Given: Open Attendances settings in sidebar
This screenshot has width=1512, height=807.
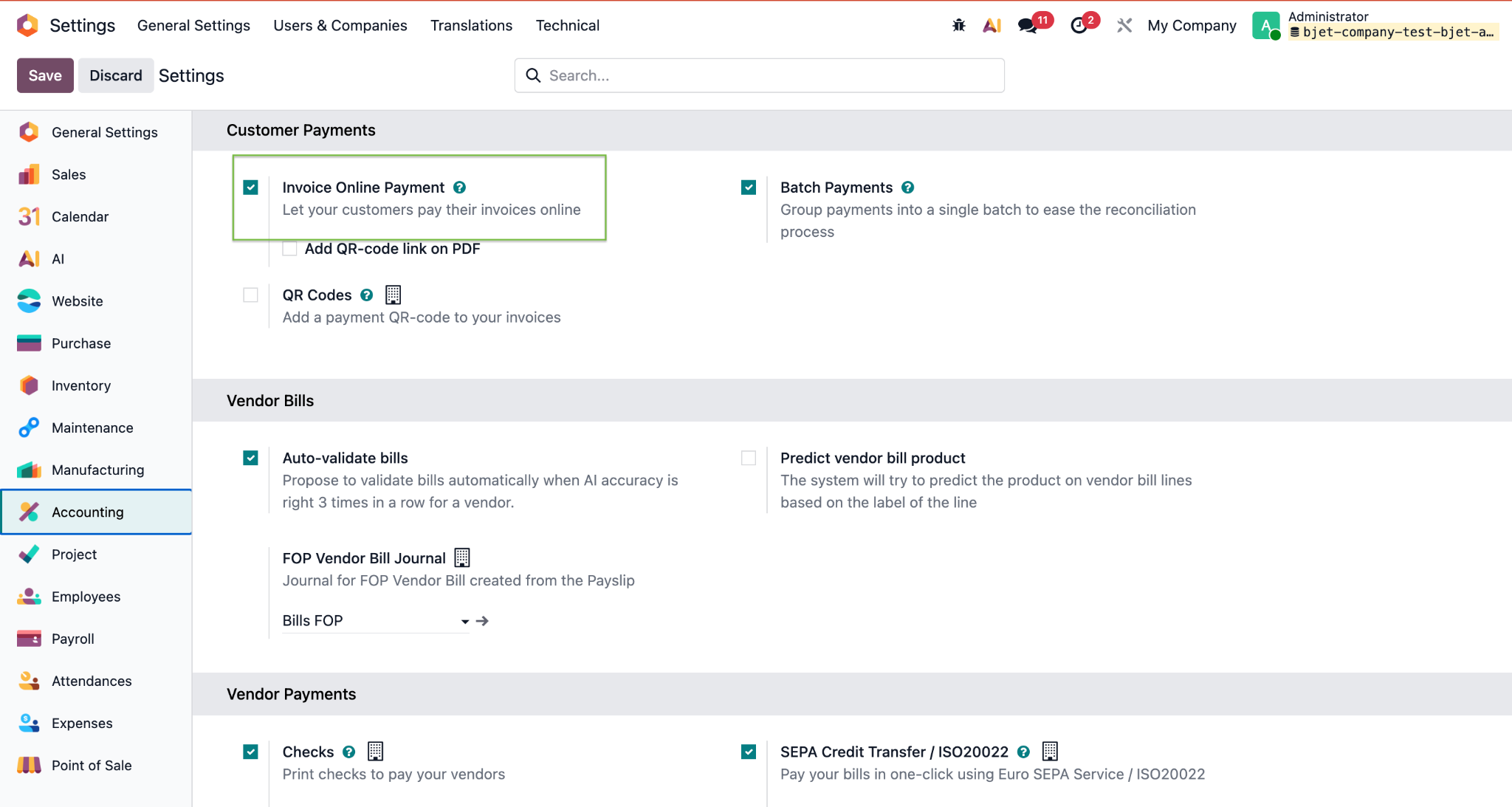Looking at the screenshot, I should point(96,681).
